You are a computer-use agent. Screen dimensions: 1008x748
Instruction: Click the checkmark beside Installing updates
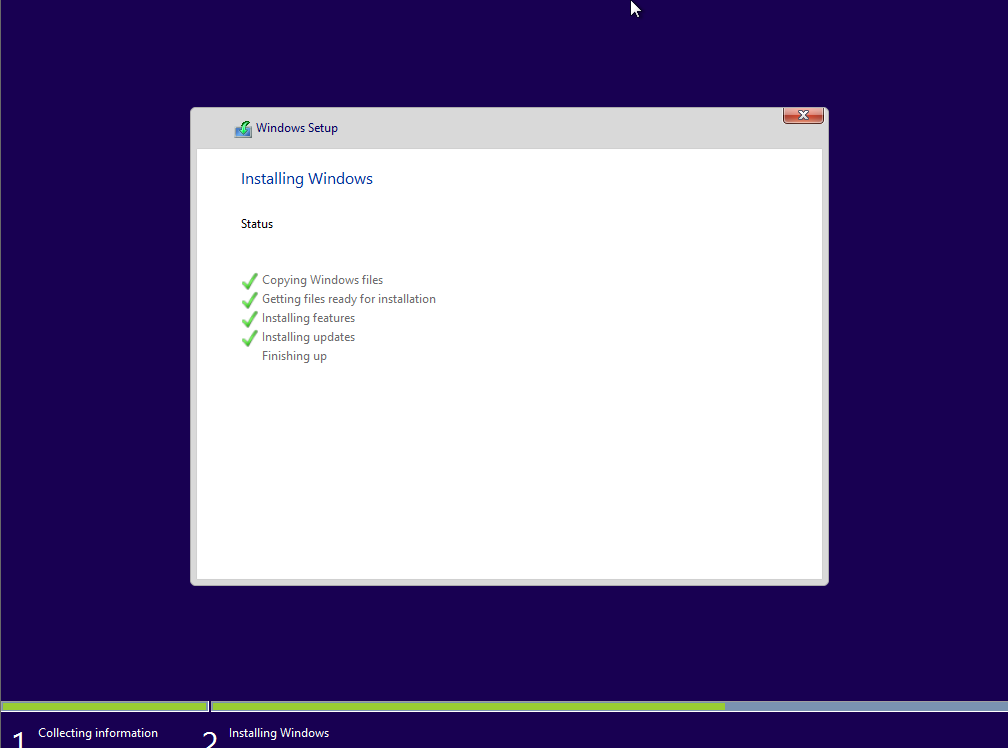pyautogui.click(x=249, y=338)
